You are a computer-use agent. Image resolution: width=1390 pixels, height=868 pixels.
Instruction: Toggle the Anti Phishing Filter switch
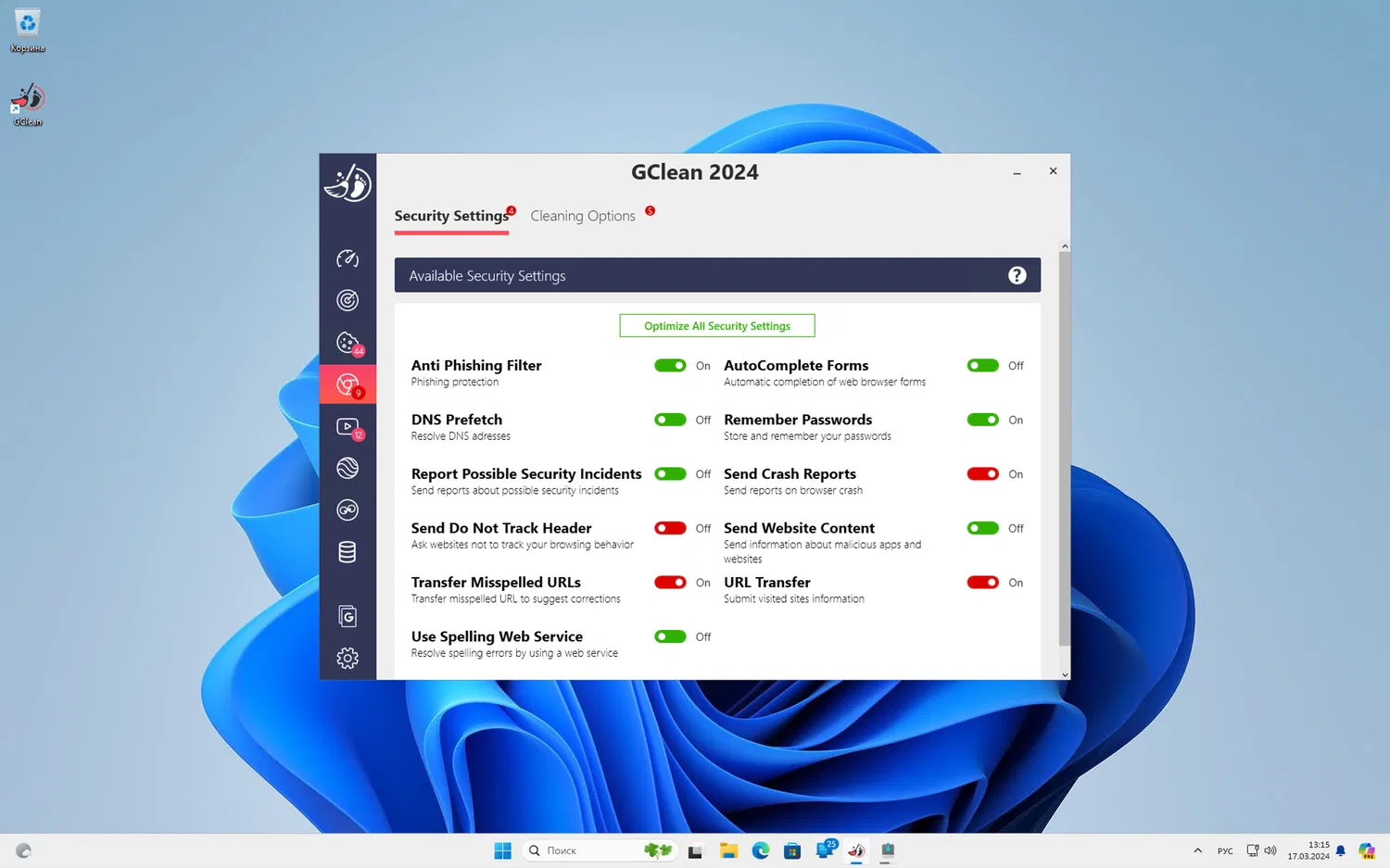click(670, 366)
